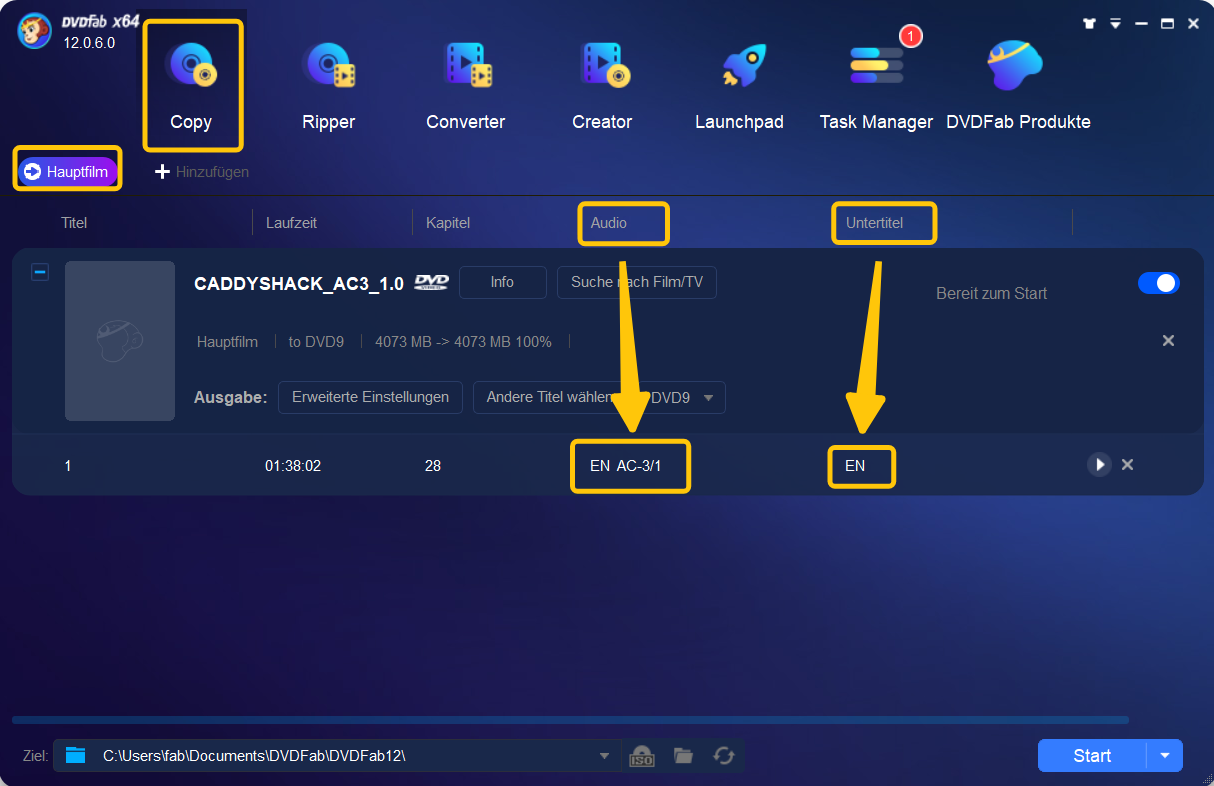Click the chapter count 28
This screenshot has width=1214, height=786.
(433, 466)
